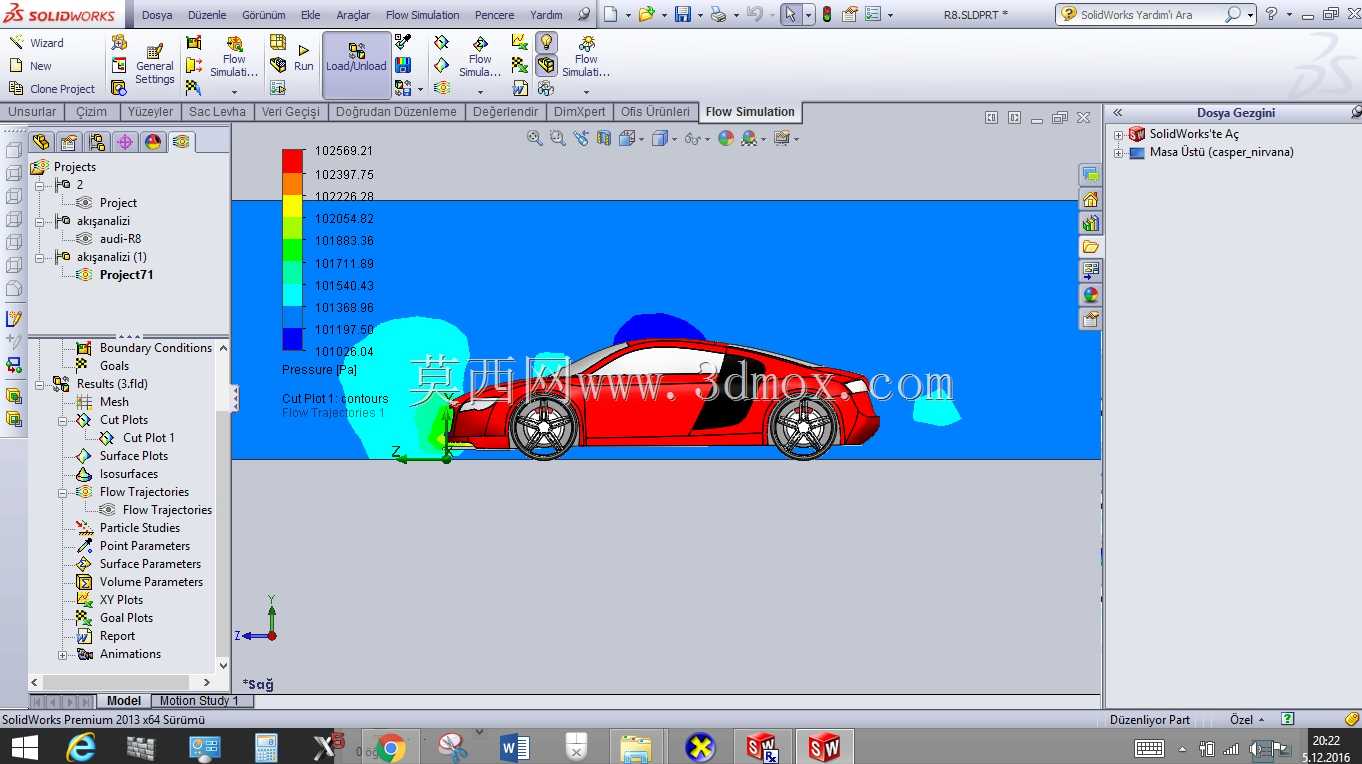This screenshot has width=1362, height=764.
Task: Click the Rebuild traffic light icon
Action: pyautogui.click(x=827, y=15)
